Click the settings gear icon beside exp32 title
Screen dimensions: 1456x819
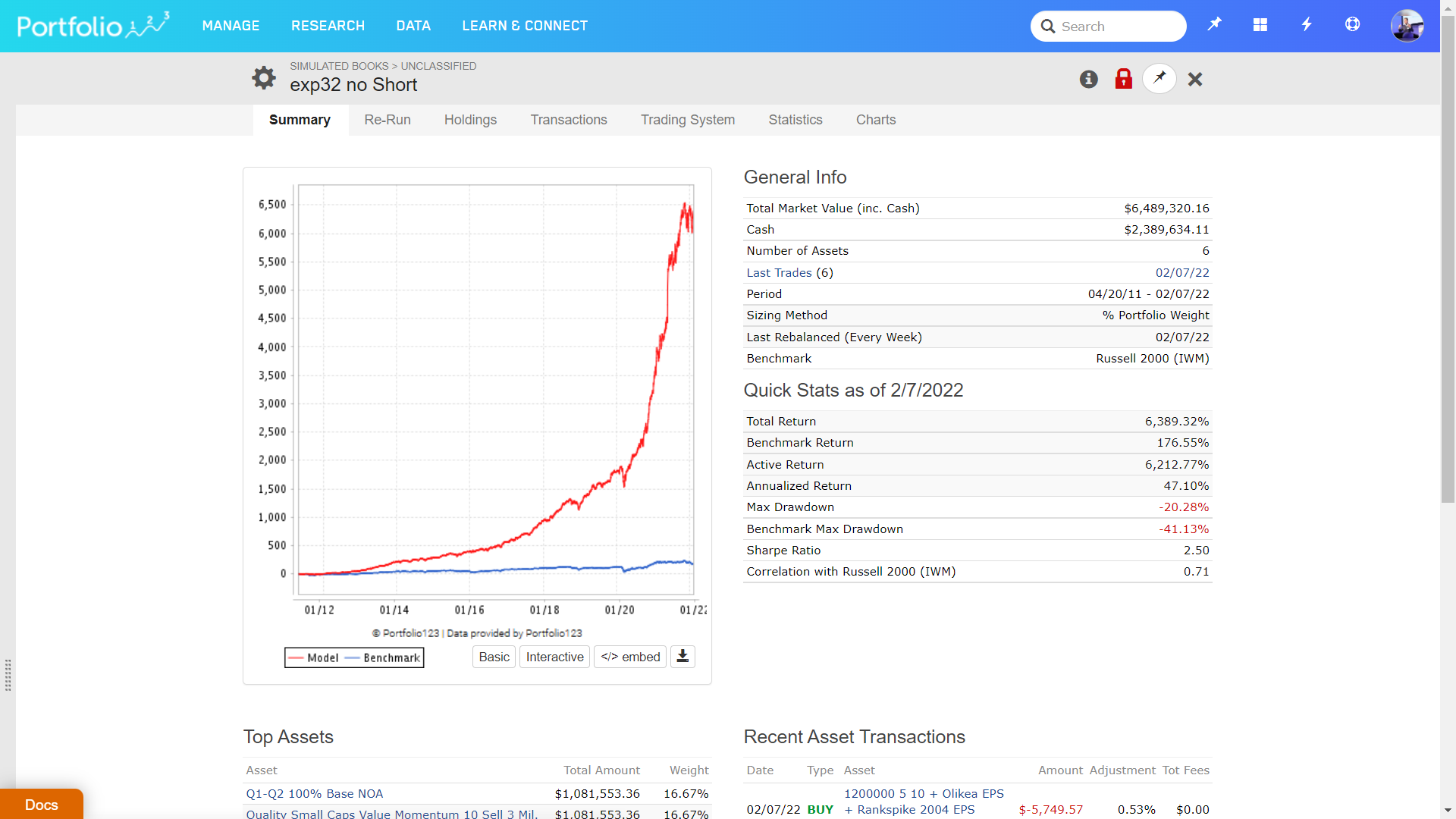[x=264, y=77]
